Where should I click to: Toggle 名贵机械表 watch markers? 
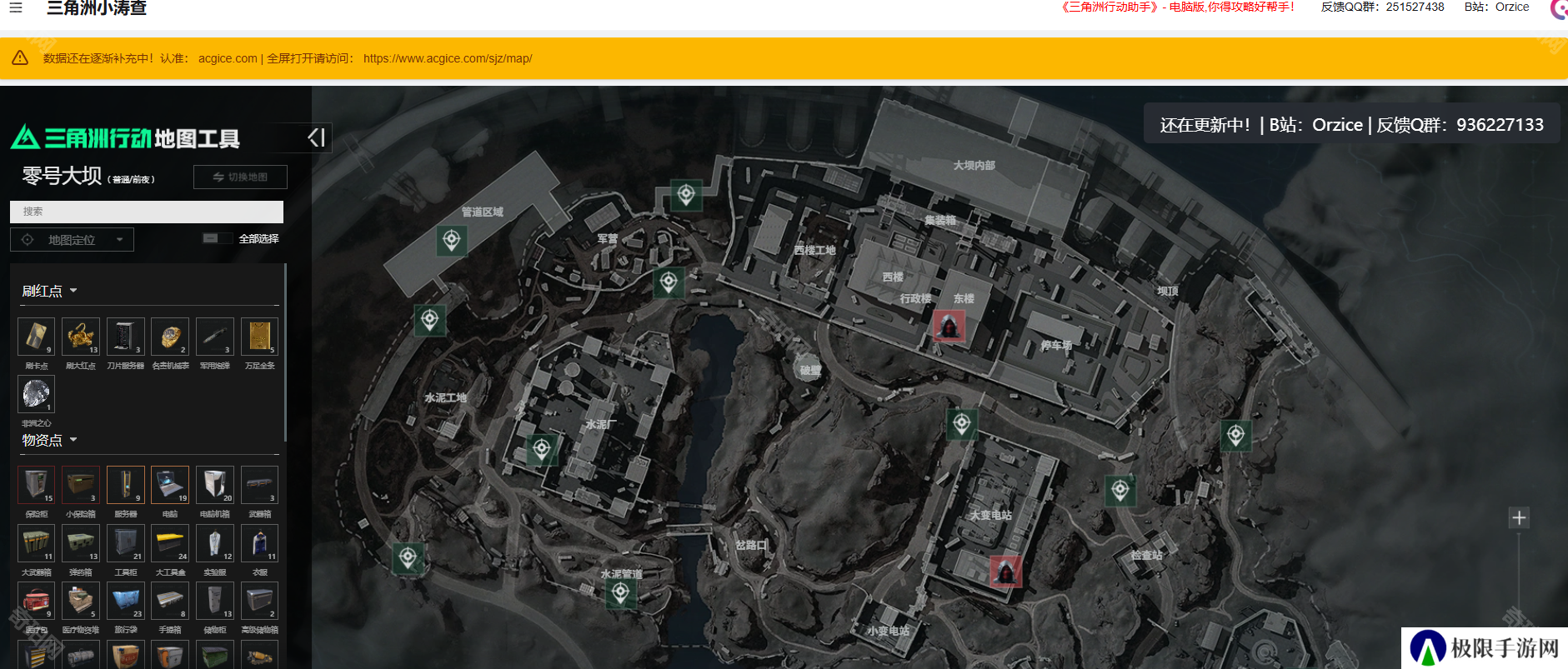pyautogui.click(x=170, y=337)
